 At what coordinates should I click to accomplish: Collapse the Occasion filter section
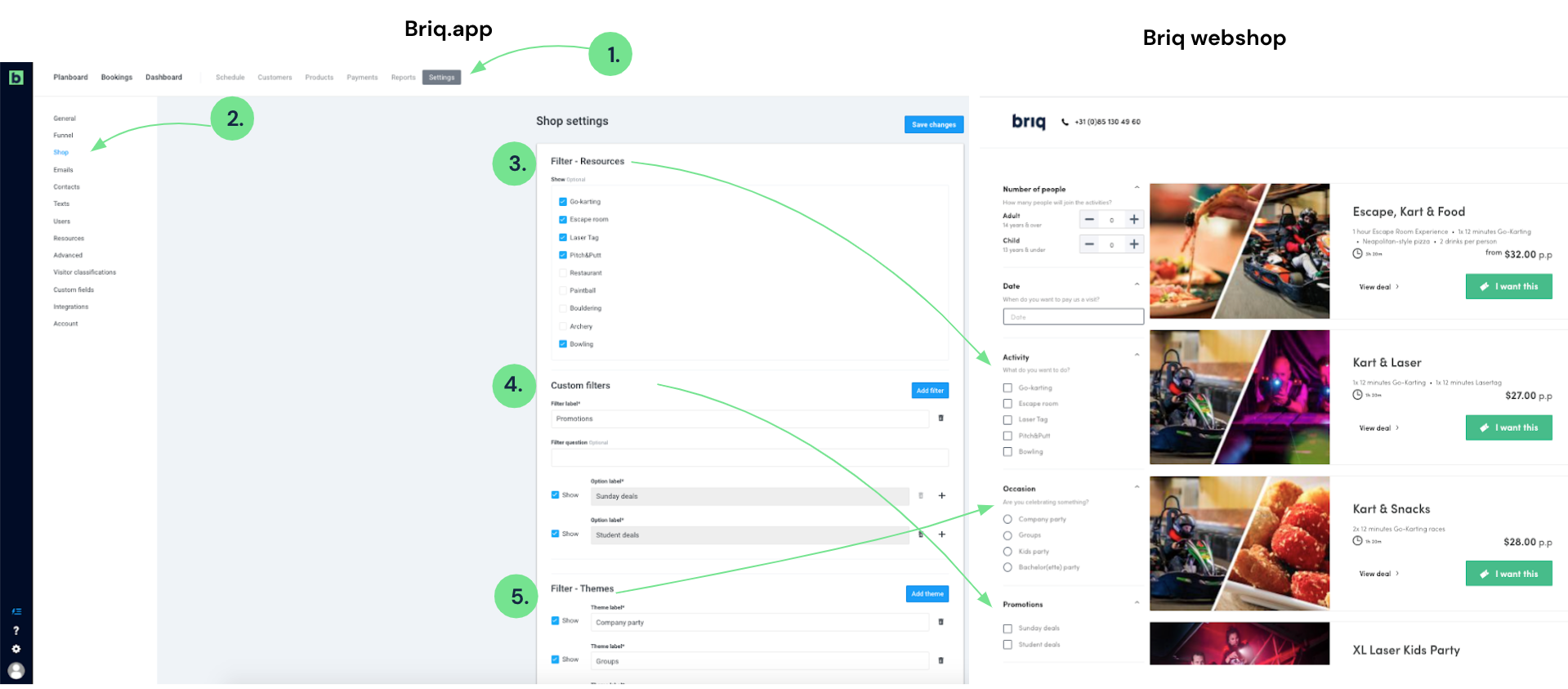pyautogui.click(x=1137, y=487)
